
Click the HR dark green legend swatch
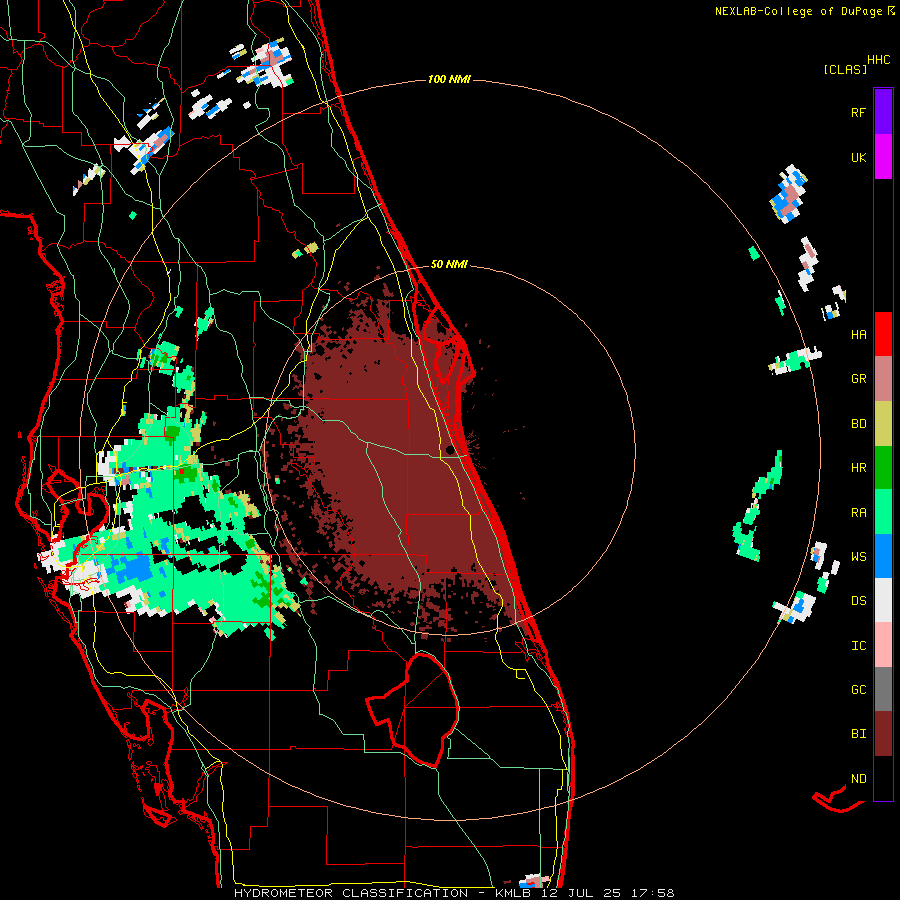(x=883, y=468)
